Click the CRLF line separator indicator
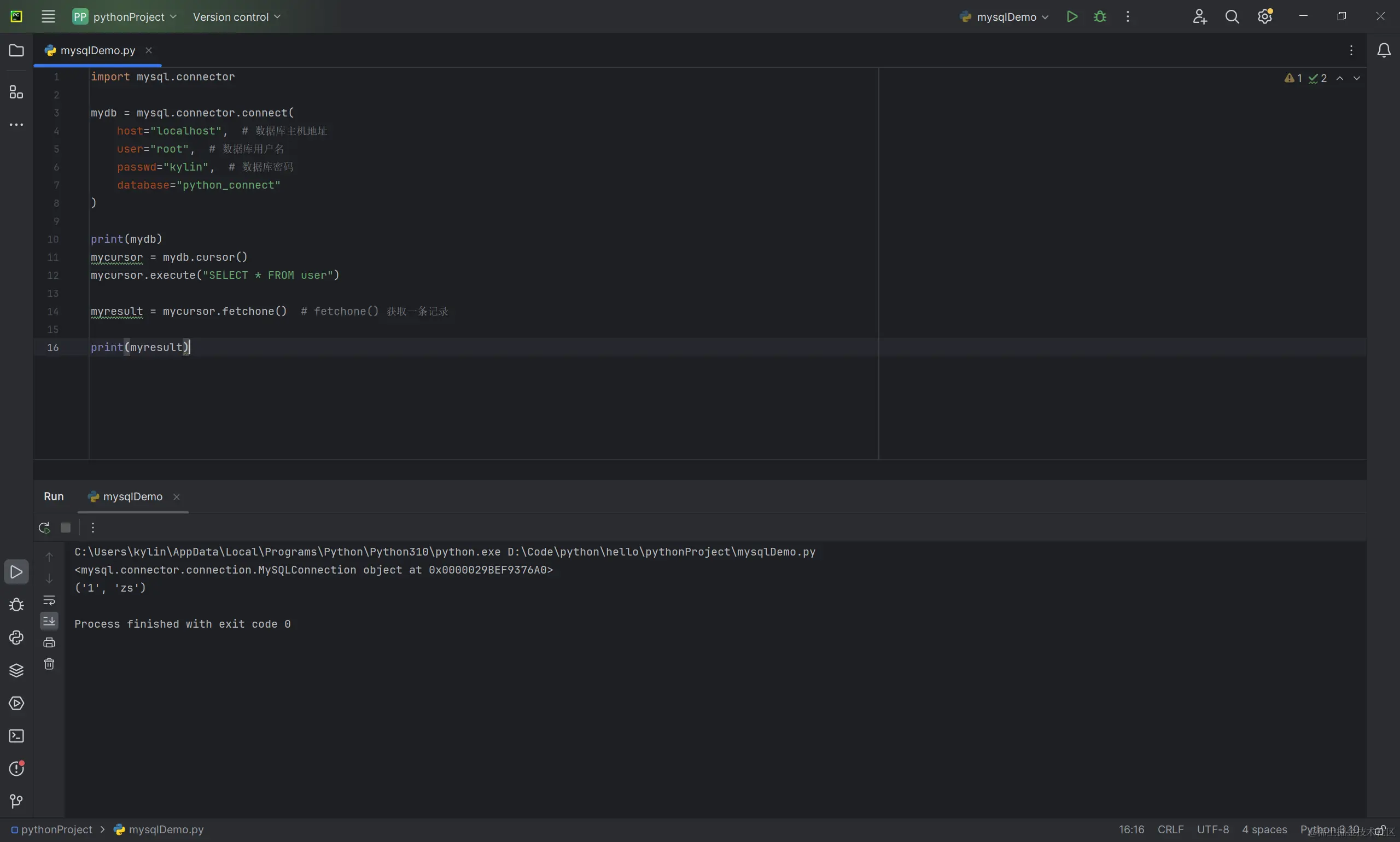This screenshot has width=1400, height=842. [1170, 829]
